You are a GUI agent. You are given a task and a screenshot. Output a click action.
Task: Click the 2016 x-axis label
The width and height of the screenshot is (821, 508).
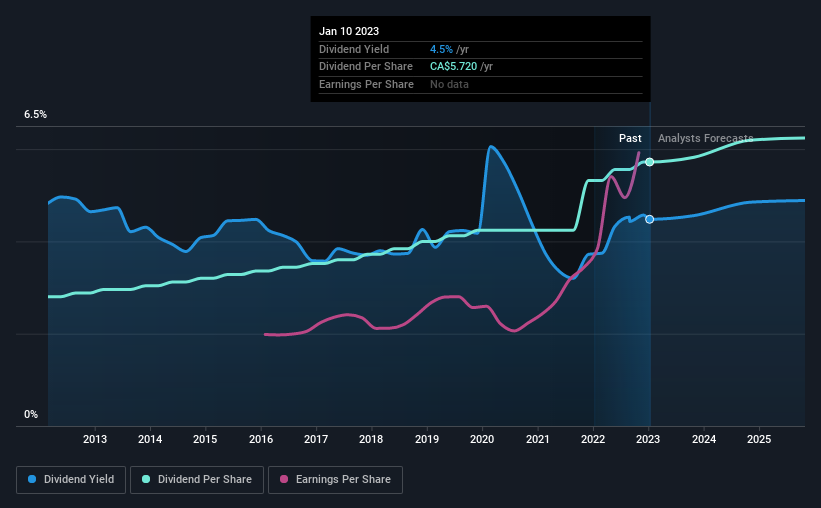(261, 439)
